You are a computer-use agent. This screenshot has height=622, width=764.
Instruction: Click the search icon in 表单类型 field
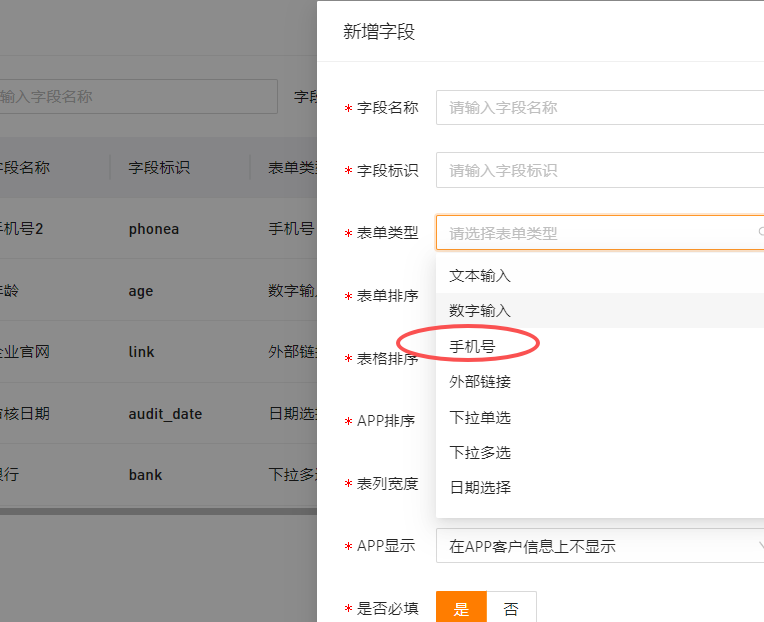click(x=759, y=233)
